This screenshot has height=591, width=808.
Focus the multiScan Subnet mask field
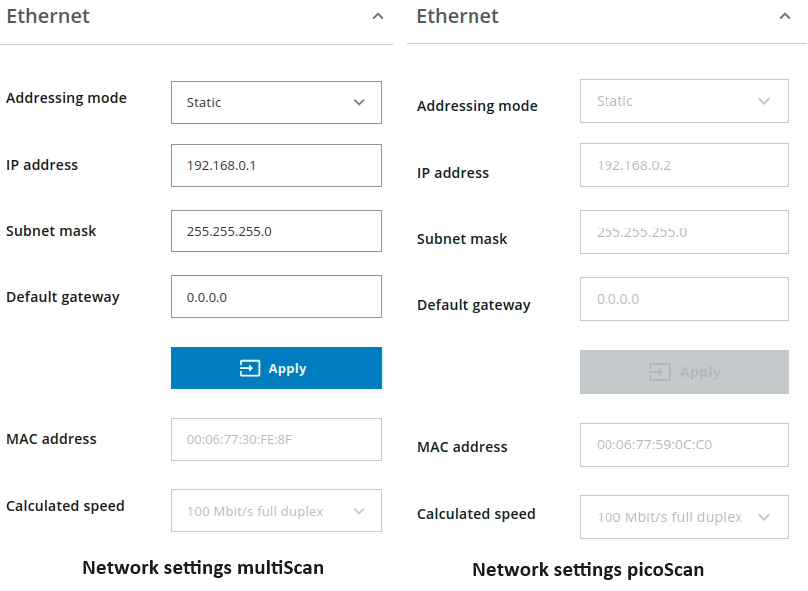click(276, 231)
